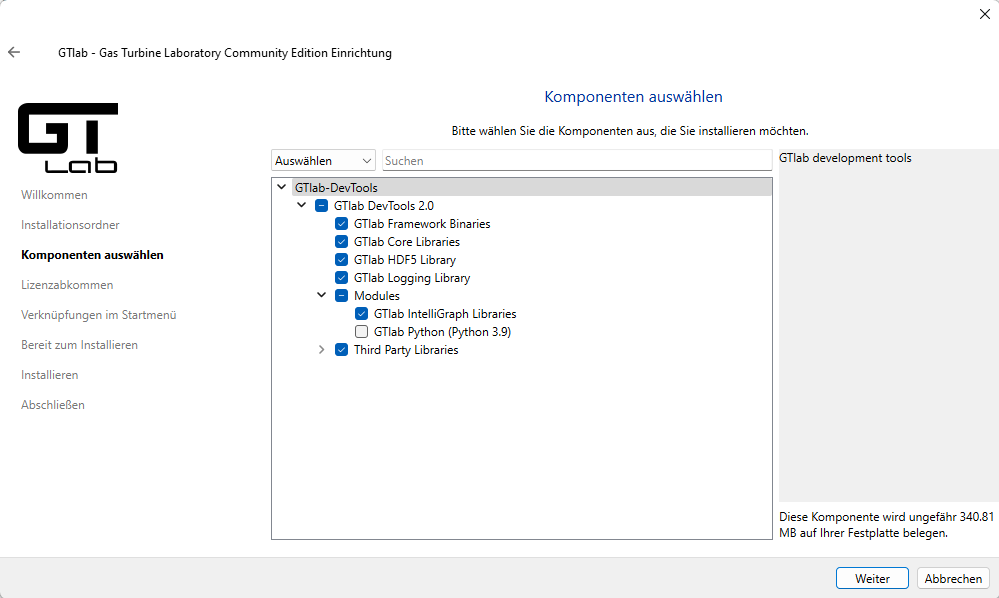The width and height of the screenshot is (999, 598).
Task: Select Bereit zum Installieren step
Action: click(x=79, y=345)
